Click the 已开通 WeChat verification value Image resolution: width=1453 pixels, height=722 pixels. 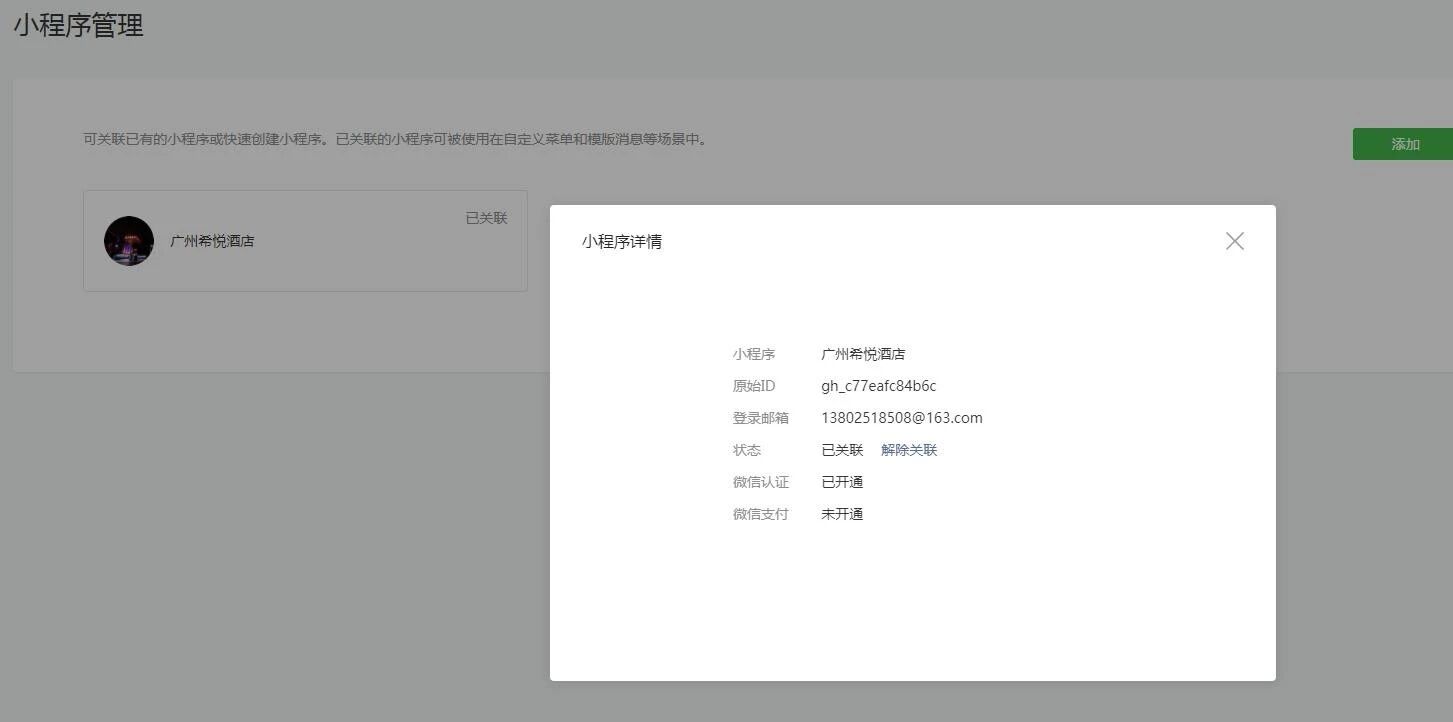[x=842, y=482]
